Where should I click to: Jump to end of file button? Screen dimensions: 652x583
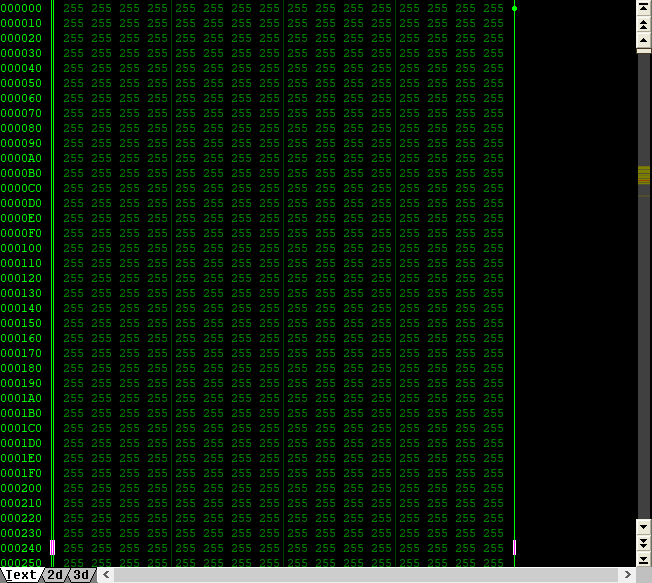tap(643, 559)
